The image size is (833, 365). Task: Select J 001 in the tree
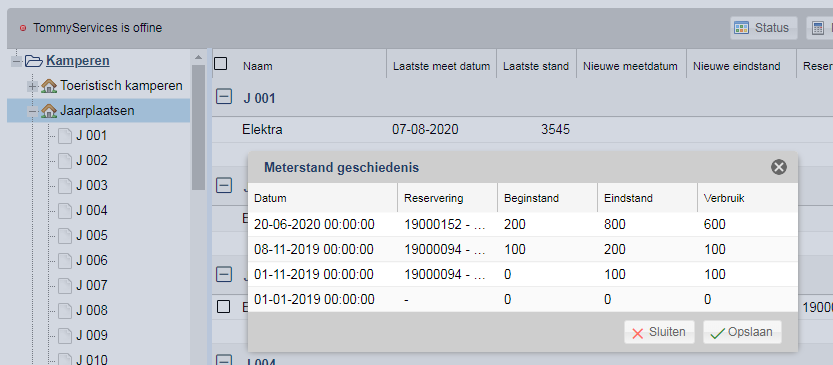click(x=91, y=136)
